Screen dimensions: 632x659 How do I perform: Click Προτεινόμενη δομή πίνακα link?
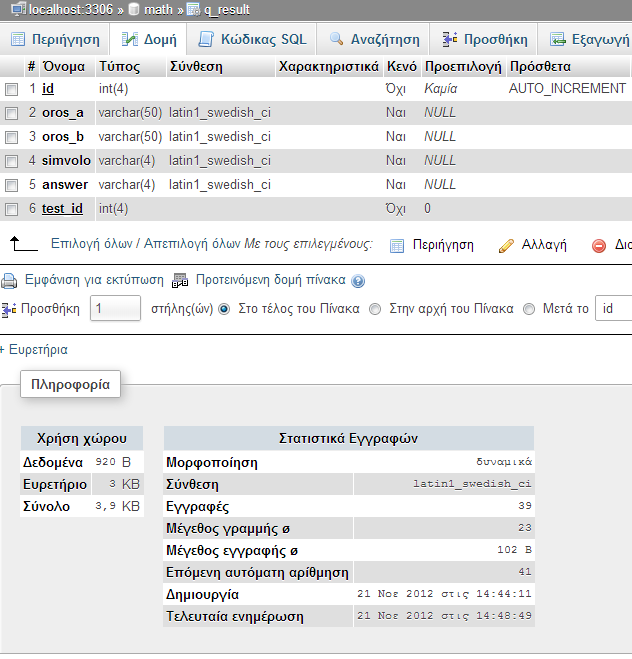[271, 280]
